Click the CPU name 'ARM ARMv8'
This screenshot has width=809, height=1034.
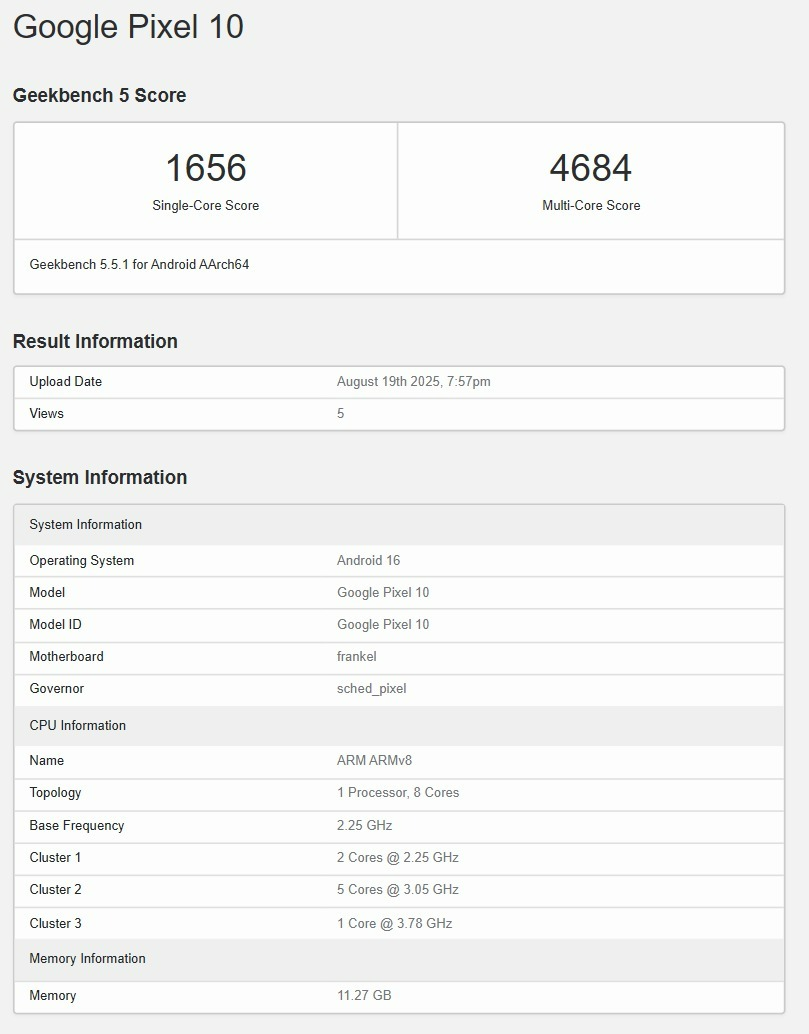tap(375, 760)
